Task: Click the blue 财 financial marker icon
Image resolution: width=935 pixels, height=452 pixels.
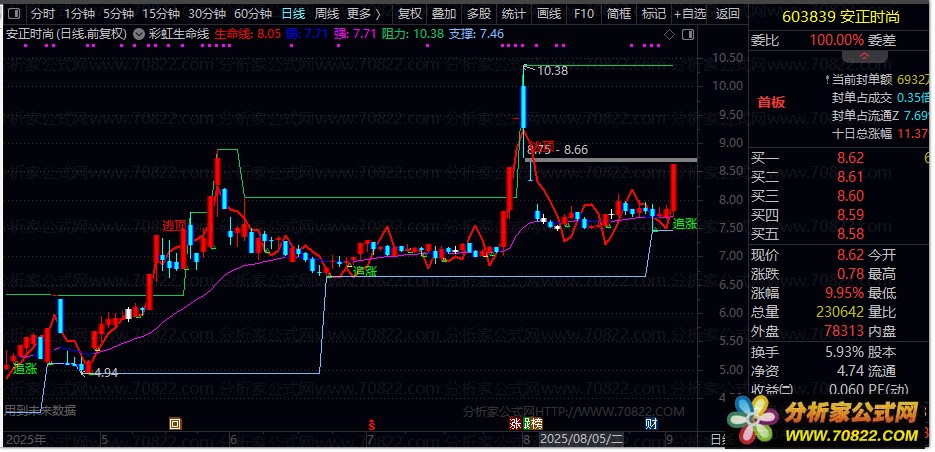Action: [652, 425]
